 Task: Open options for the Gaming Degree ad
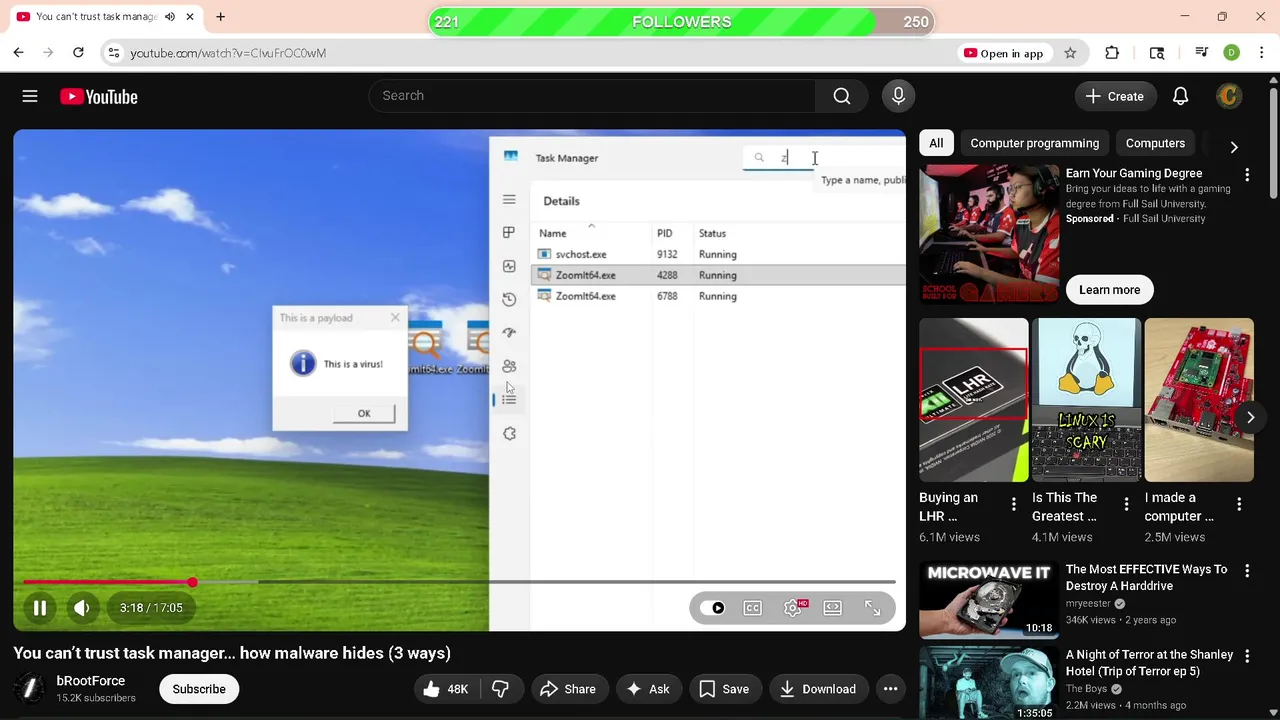[x=1247, y=176]
